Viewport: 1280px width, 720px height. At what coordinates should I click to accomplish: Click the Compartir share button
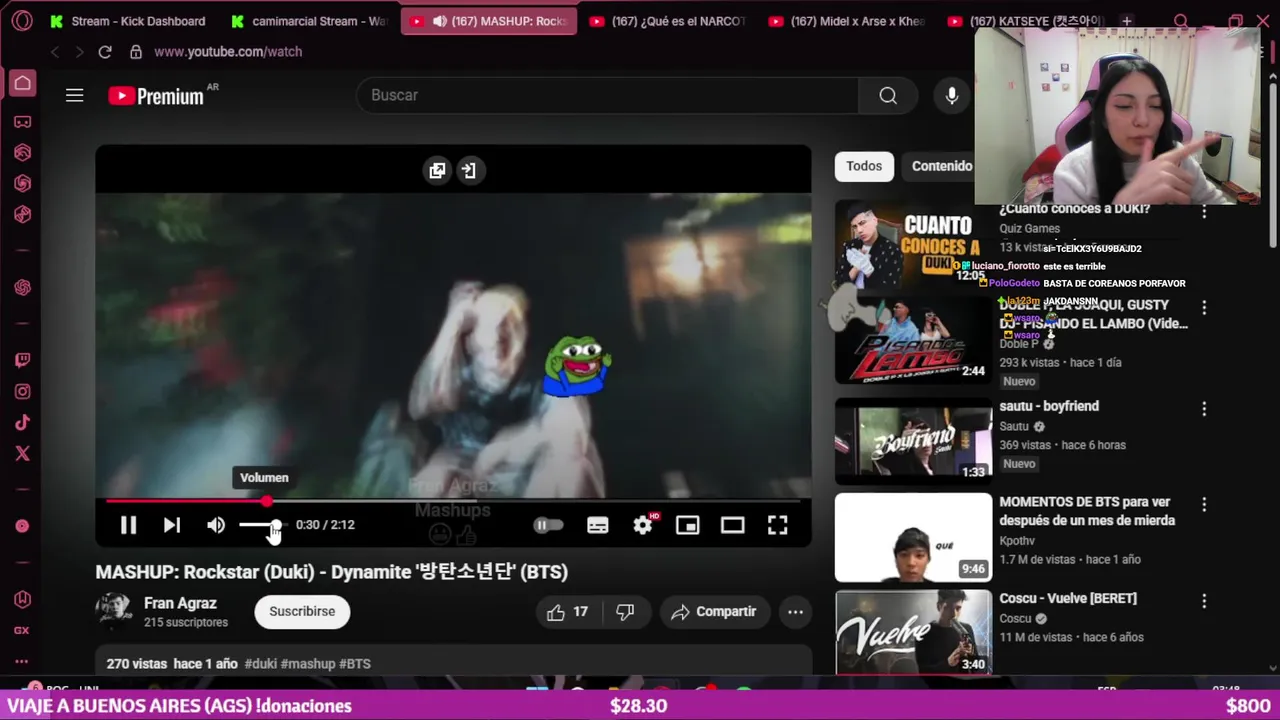pos(714,612)
